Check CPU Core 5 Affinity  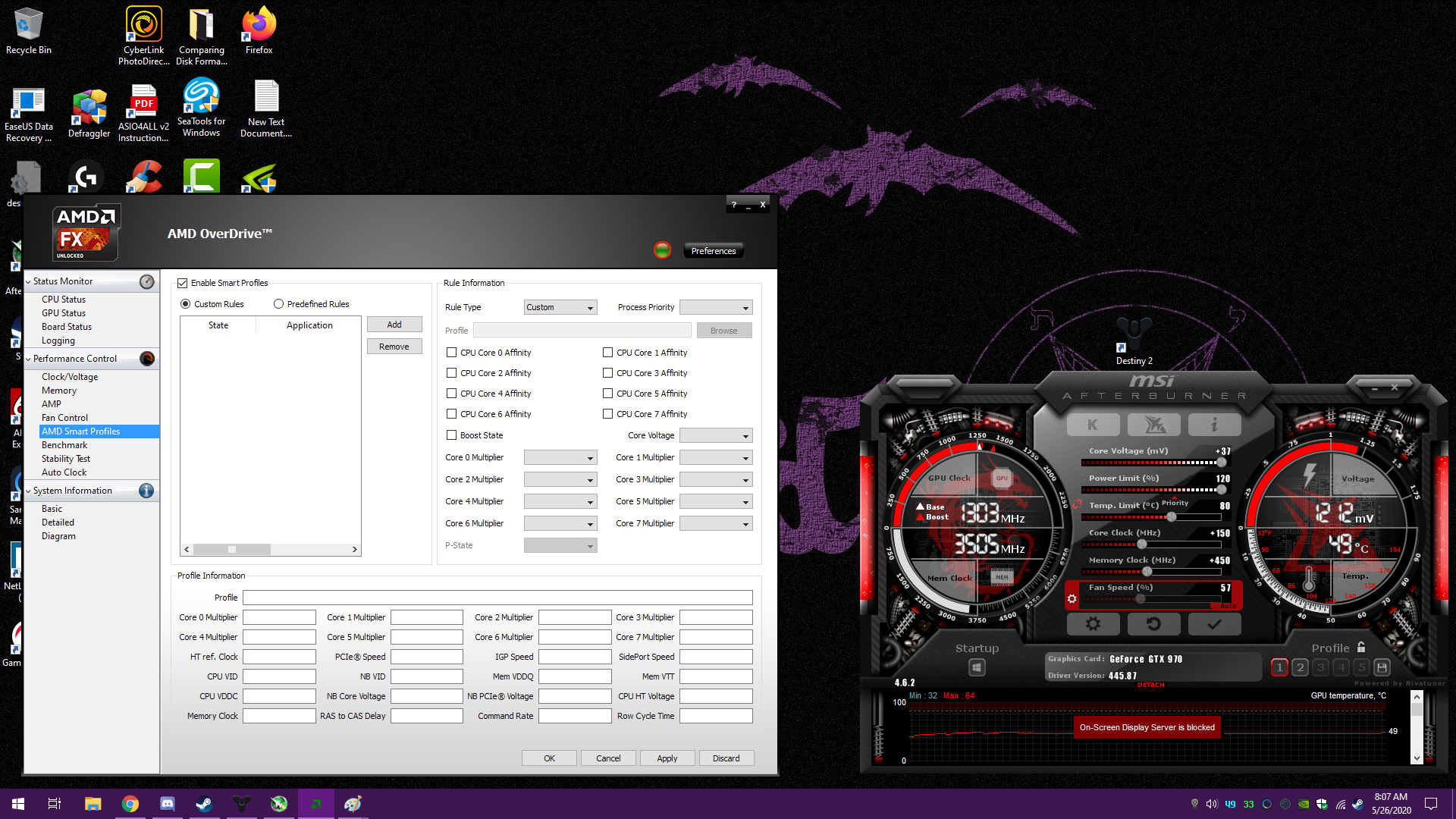coord(608,394)
